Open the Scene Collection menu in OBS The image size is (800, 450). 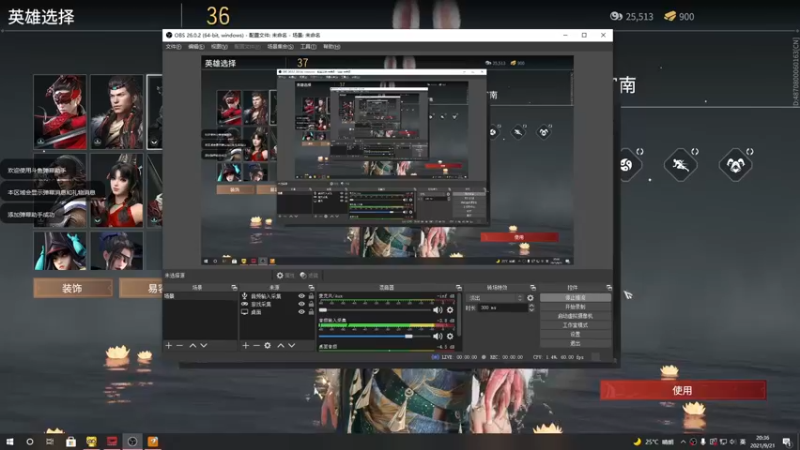pos(280,46)
